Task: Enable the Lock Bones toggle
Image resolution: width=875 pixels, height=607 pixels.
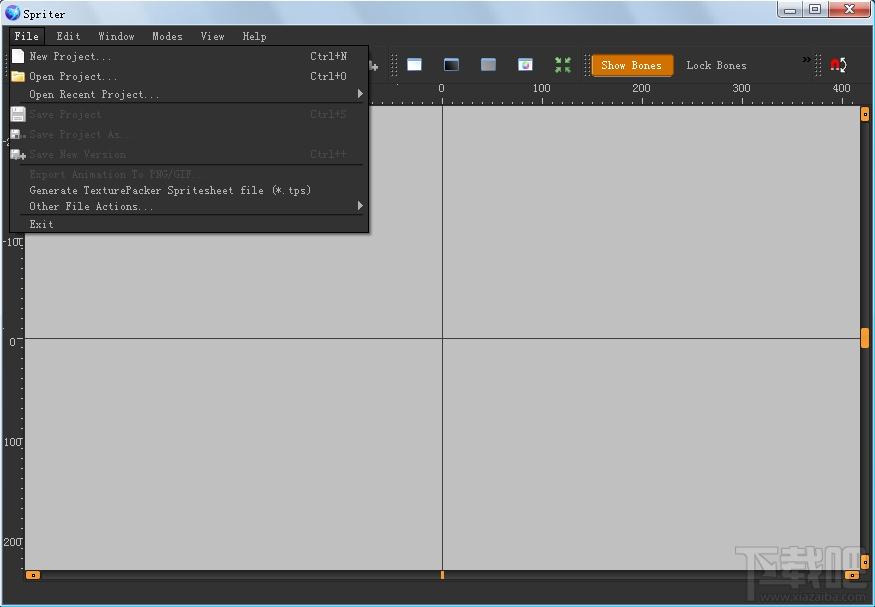Action: tap(716, 66)
